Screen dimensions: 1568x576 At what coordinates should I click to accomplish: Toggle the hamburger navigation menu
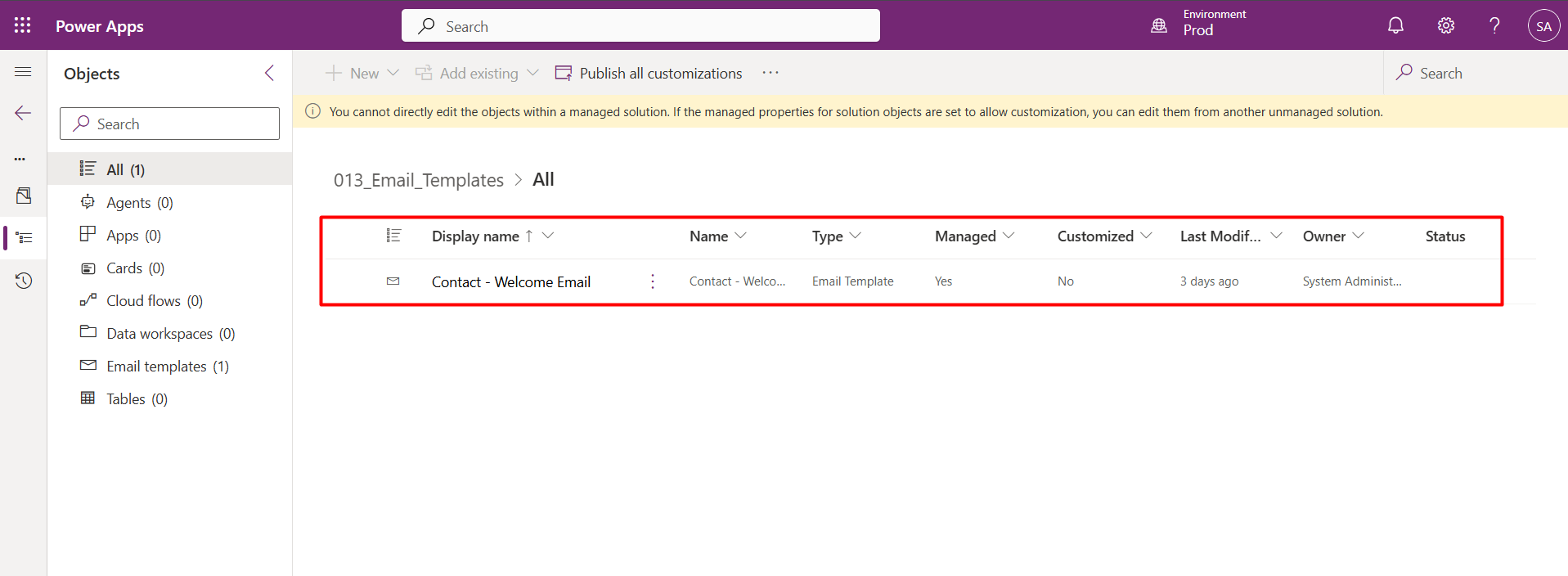[23, 72]
